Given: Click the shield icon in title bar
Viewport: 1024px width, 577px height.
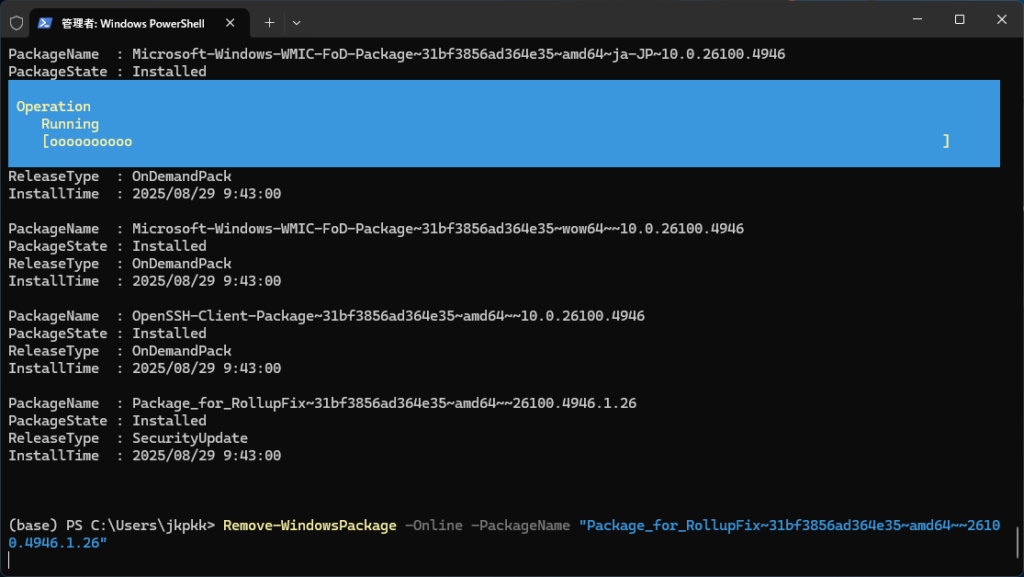Looking at the screenshot, I should (x=16, y=23).
